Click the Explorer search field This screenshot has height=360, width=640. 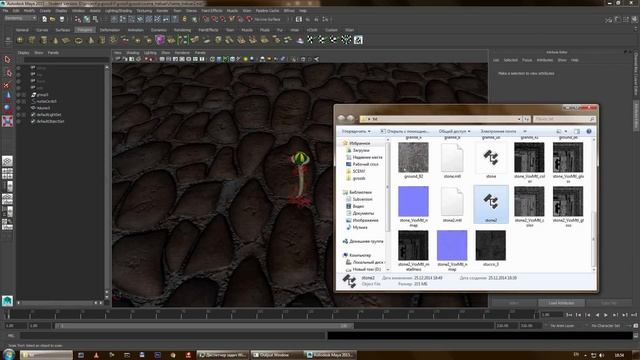pyautogui.click(x=564, y=119)
